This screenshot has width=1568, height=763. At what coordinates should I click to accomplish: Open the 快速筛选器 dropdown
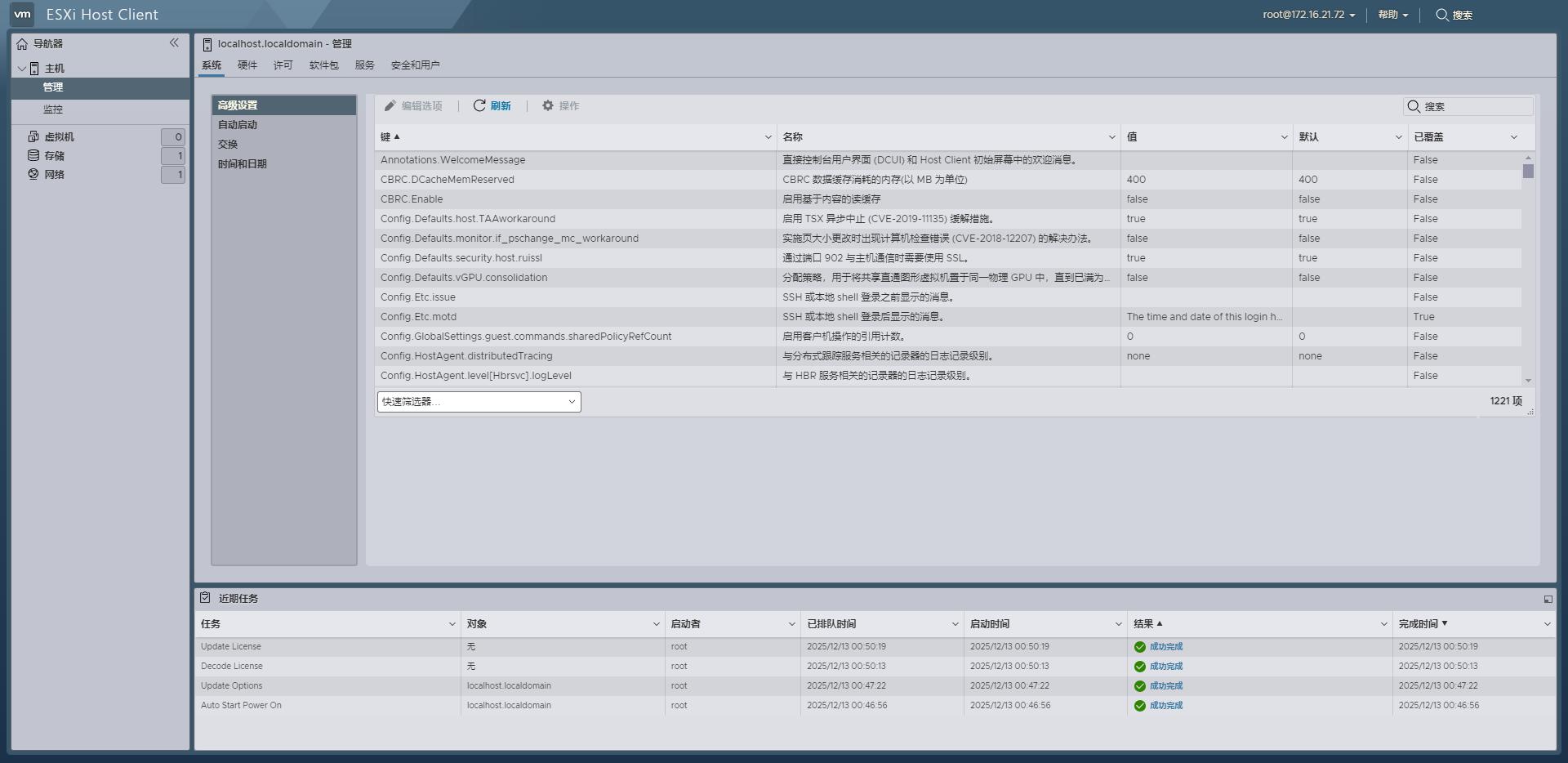click(x=479, y=401)
